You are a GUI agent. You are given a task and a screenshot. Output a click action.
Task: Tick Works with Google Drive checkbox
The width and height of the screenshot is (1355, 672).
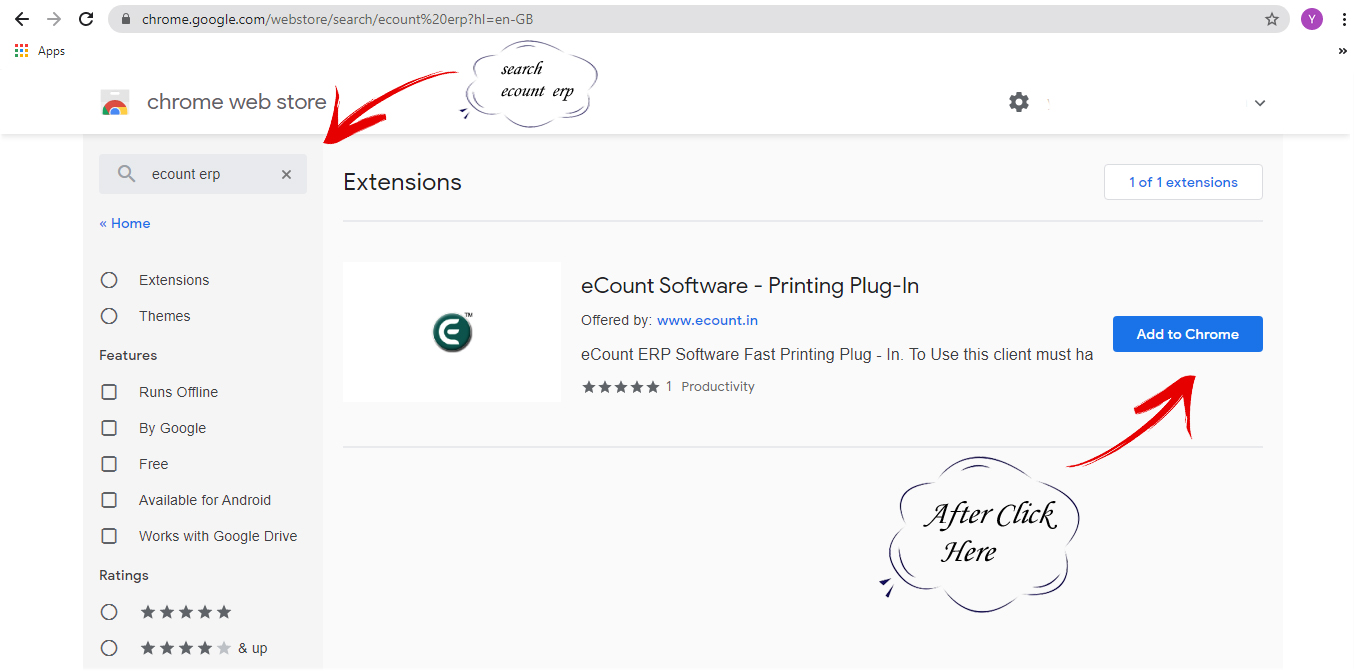tap(109, 536)
